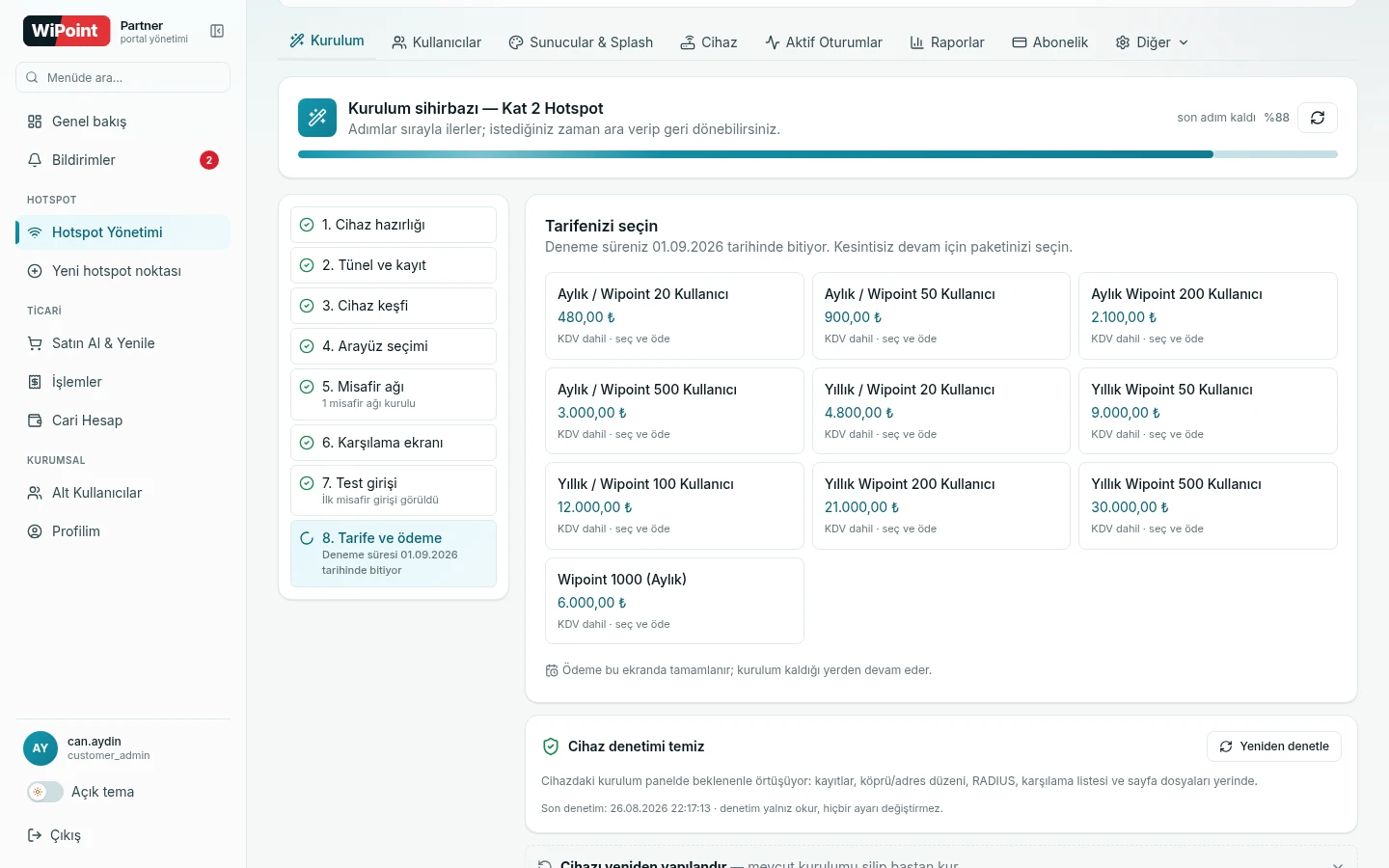
Task: Click the WiPoint logo
Action: point(65,31)
